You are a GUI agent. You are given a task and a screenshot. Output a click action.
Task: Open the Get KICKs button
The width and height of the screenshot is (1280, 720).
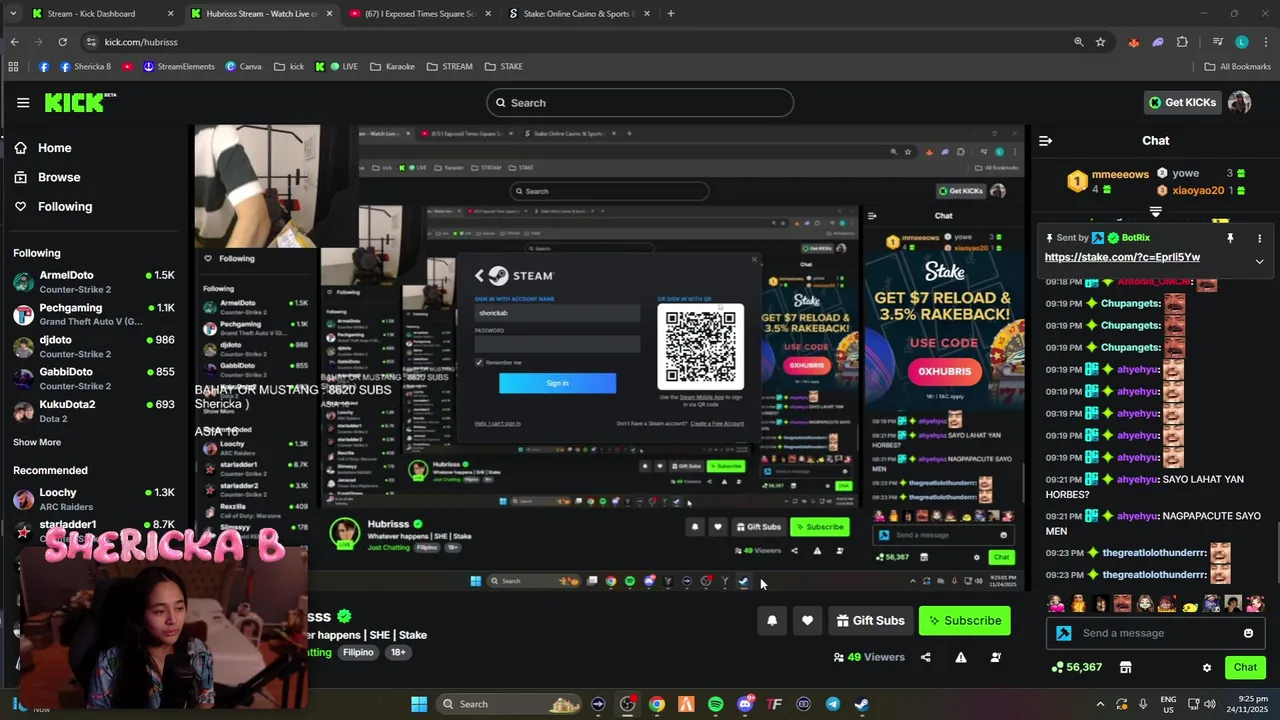[1182, 102]
